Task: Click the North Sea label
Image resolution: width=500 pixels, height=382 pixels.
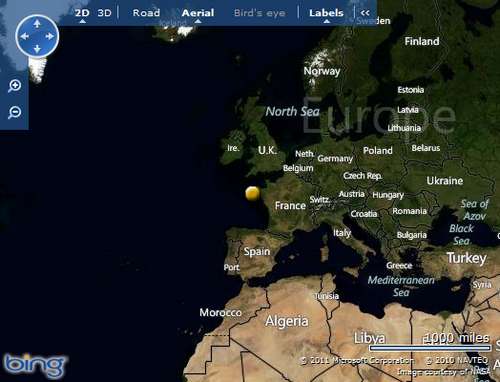Action: coord(293,111)
